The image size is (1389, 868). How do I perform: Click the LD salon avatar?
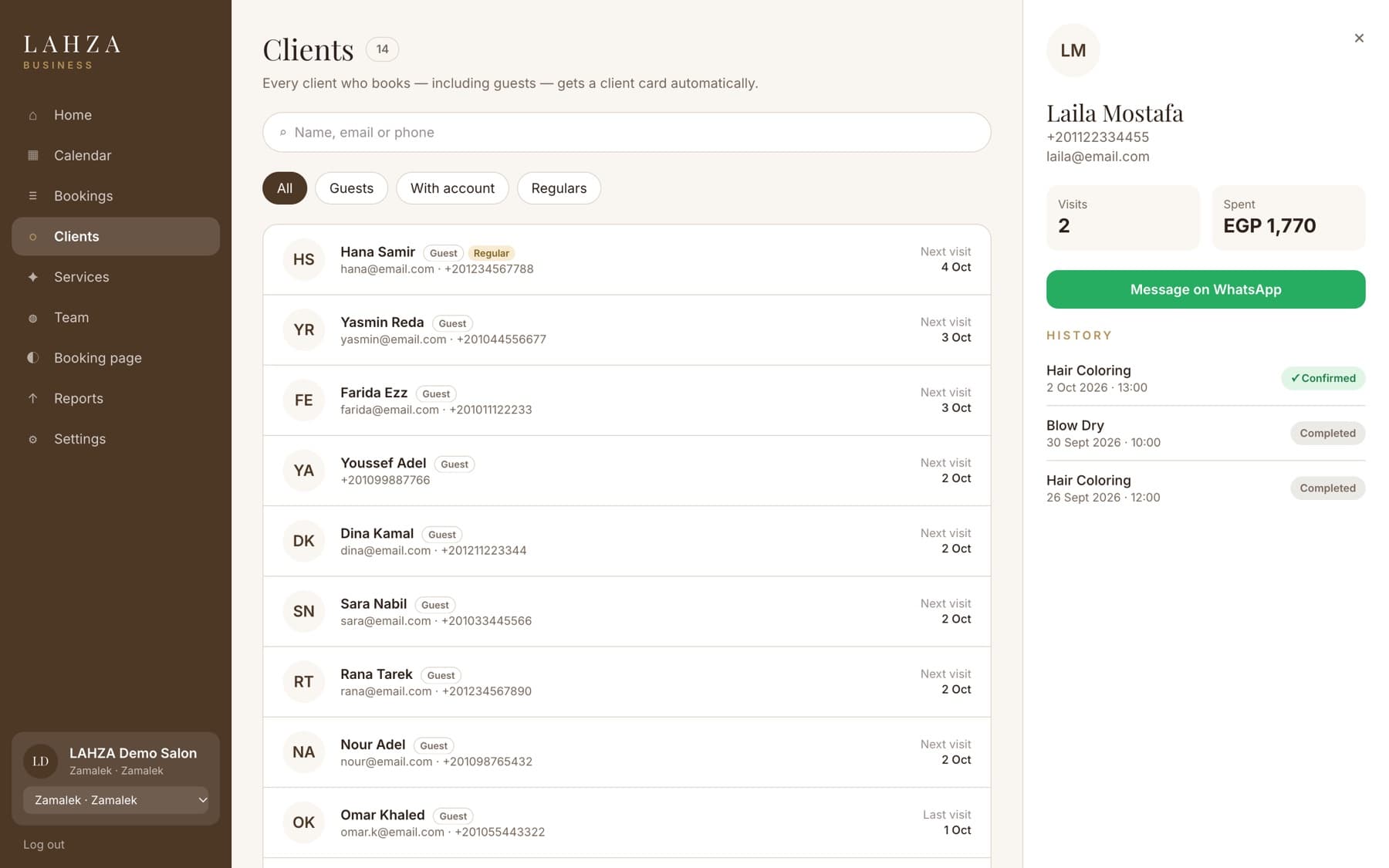click(x=40, y=762)
